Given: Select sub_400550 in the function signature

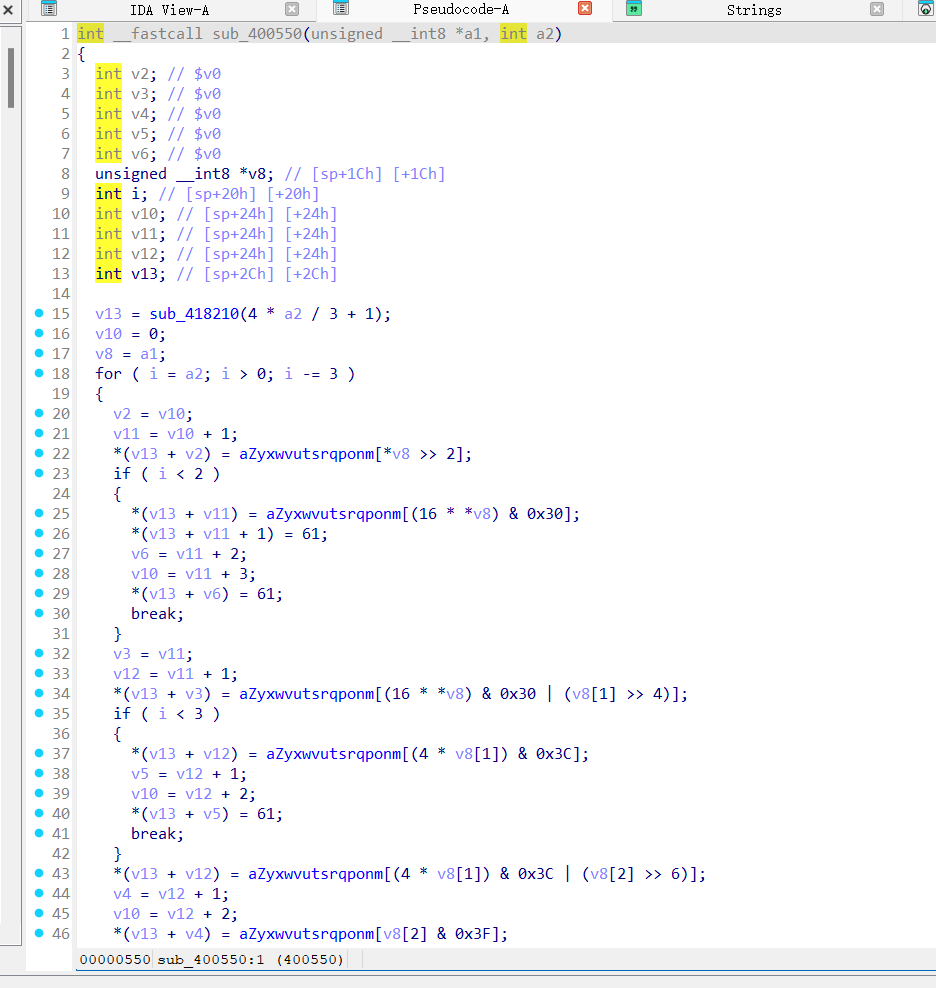Looking at the screenshot, I should point(257,33).
